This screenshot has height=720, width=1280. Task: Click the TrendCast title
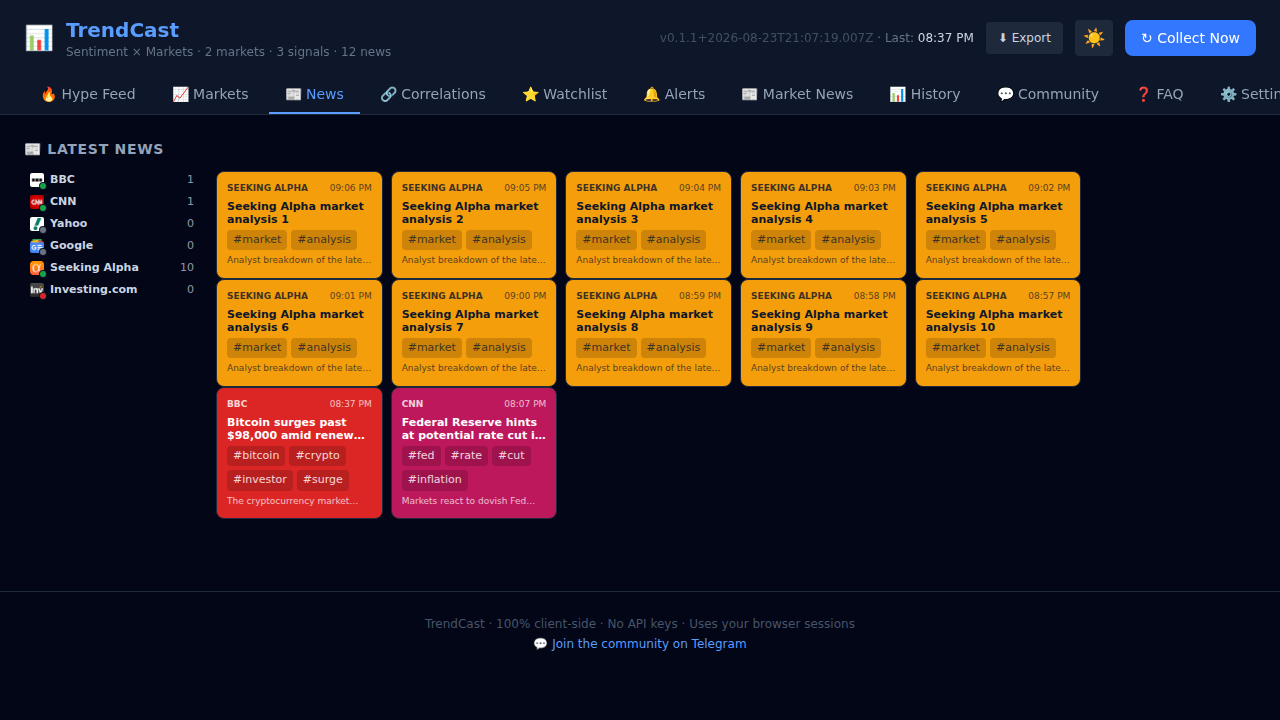tap(122, 30)
